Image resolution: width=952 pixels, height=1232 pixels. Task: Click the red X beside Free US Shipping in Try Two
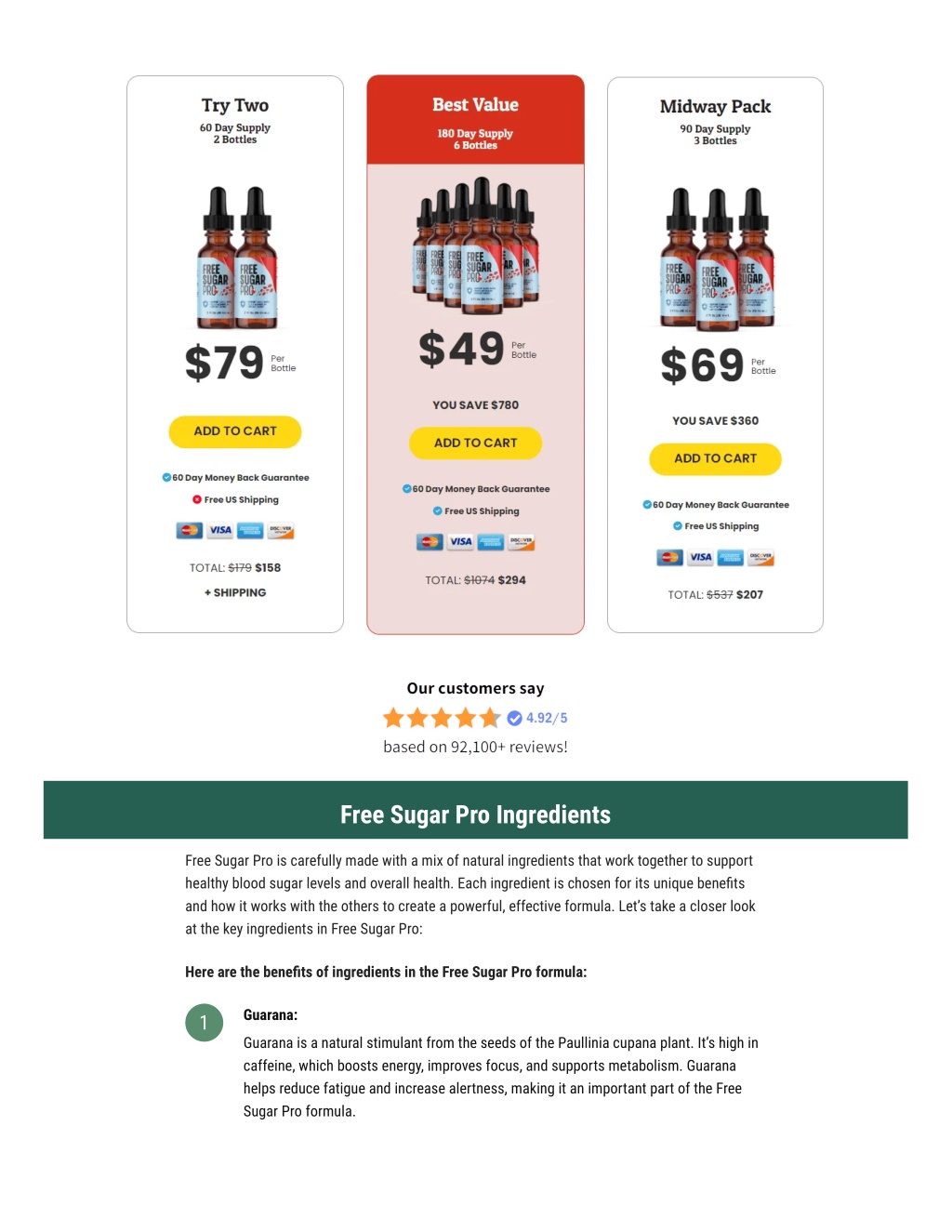pyautogui.click(x=197, y=499)
